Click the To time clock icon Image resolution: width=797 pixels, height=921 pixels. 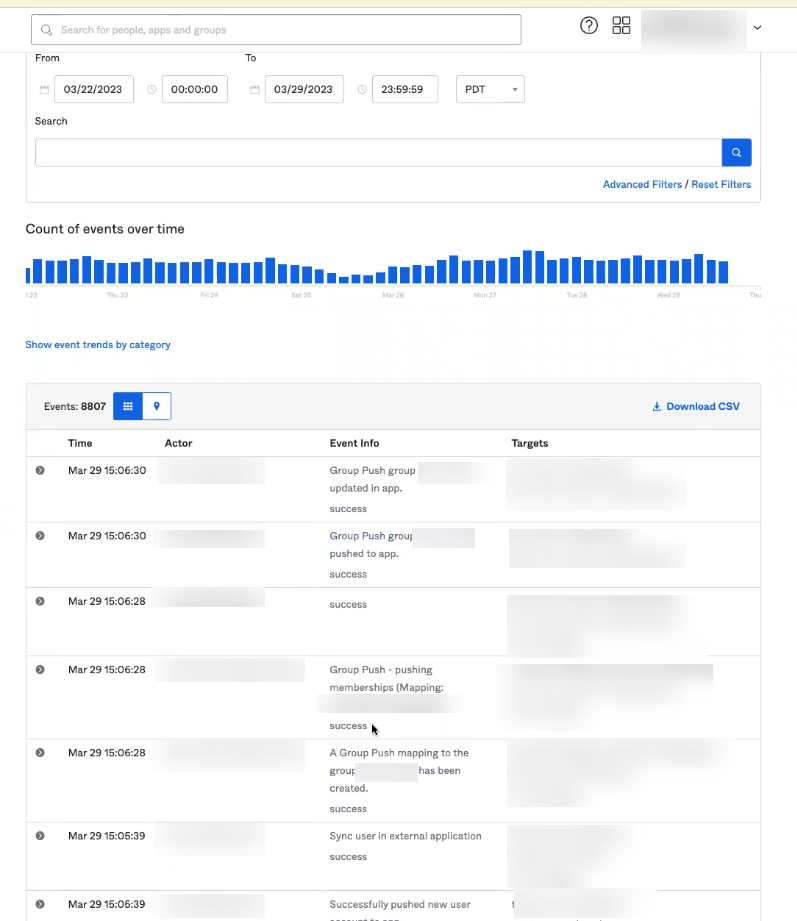click(362, 90)
